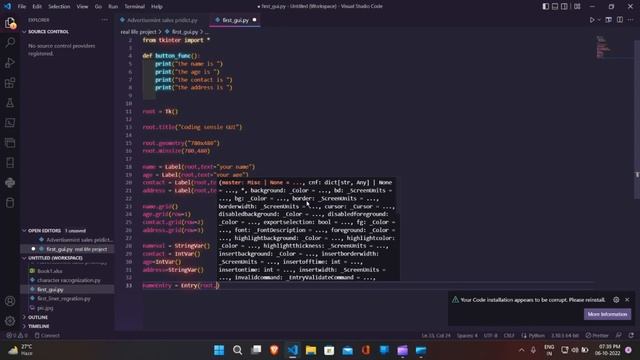
Task: Open Windows taskbar search
Action: pyautogui.click(x=238, y=350)
